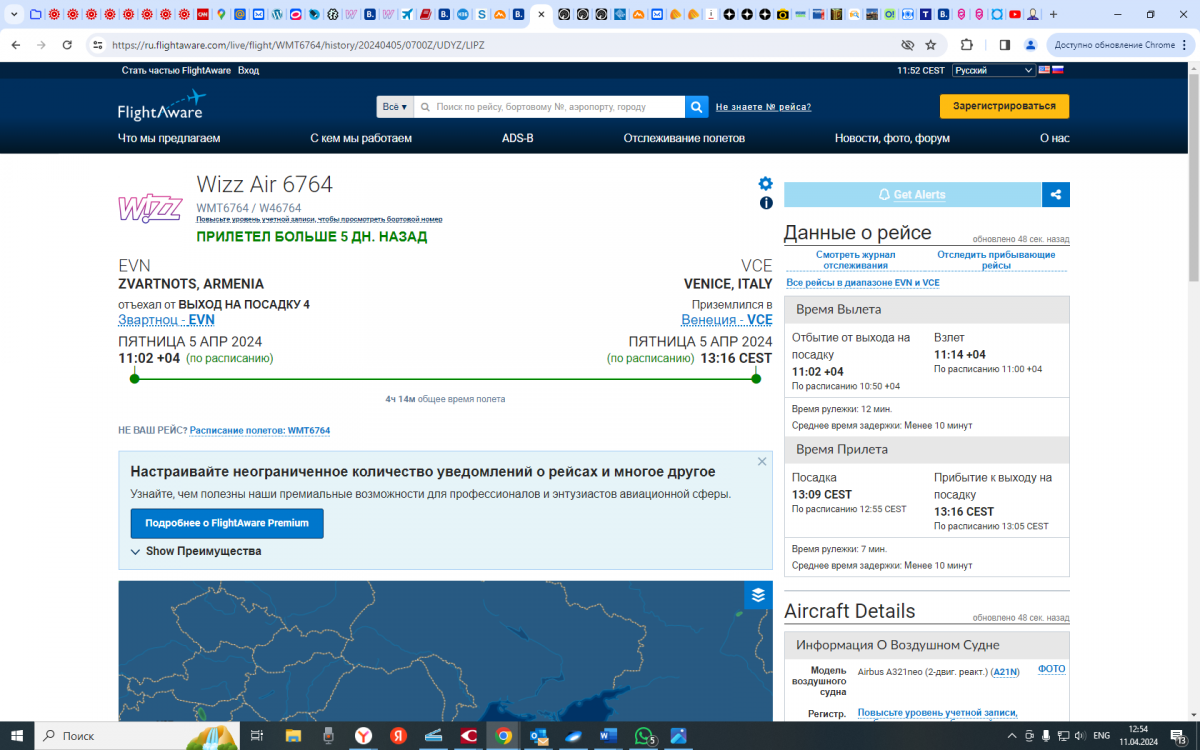The height and width of the screenshot is (750, 1200).
Task: Open Chrome from the taskbar
Action: point(503,735)
